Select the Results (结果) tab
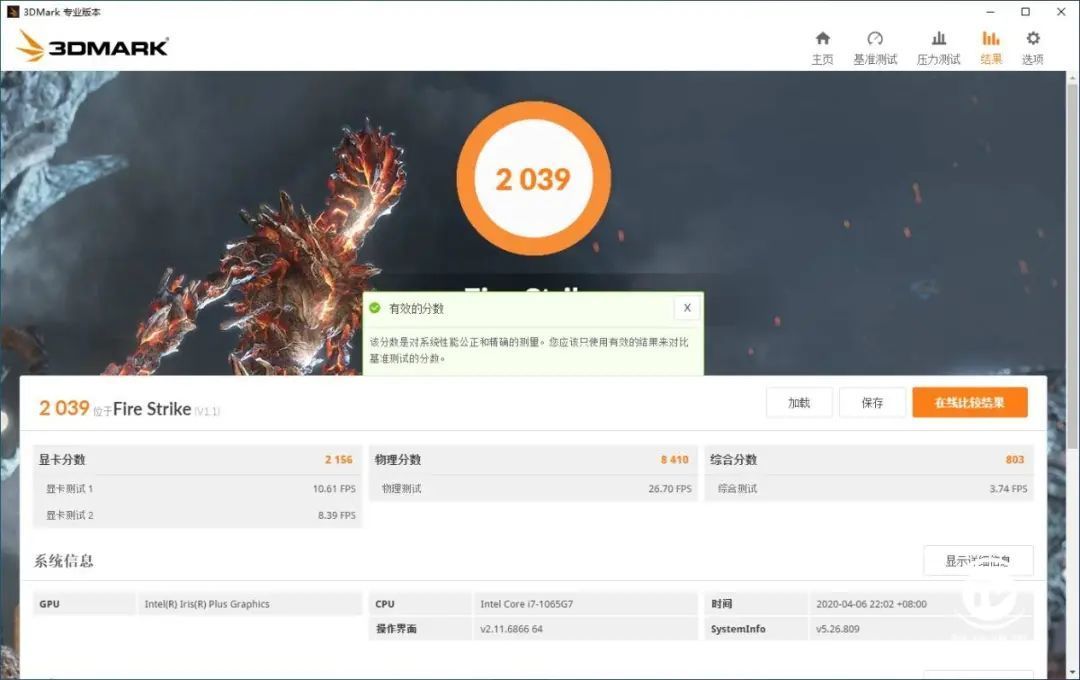 click(990, 48)
